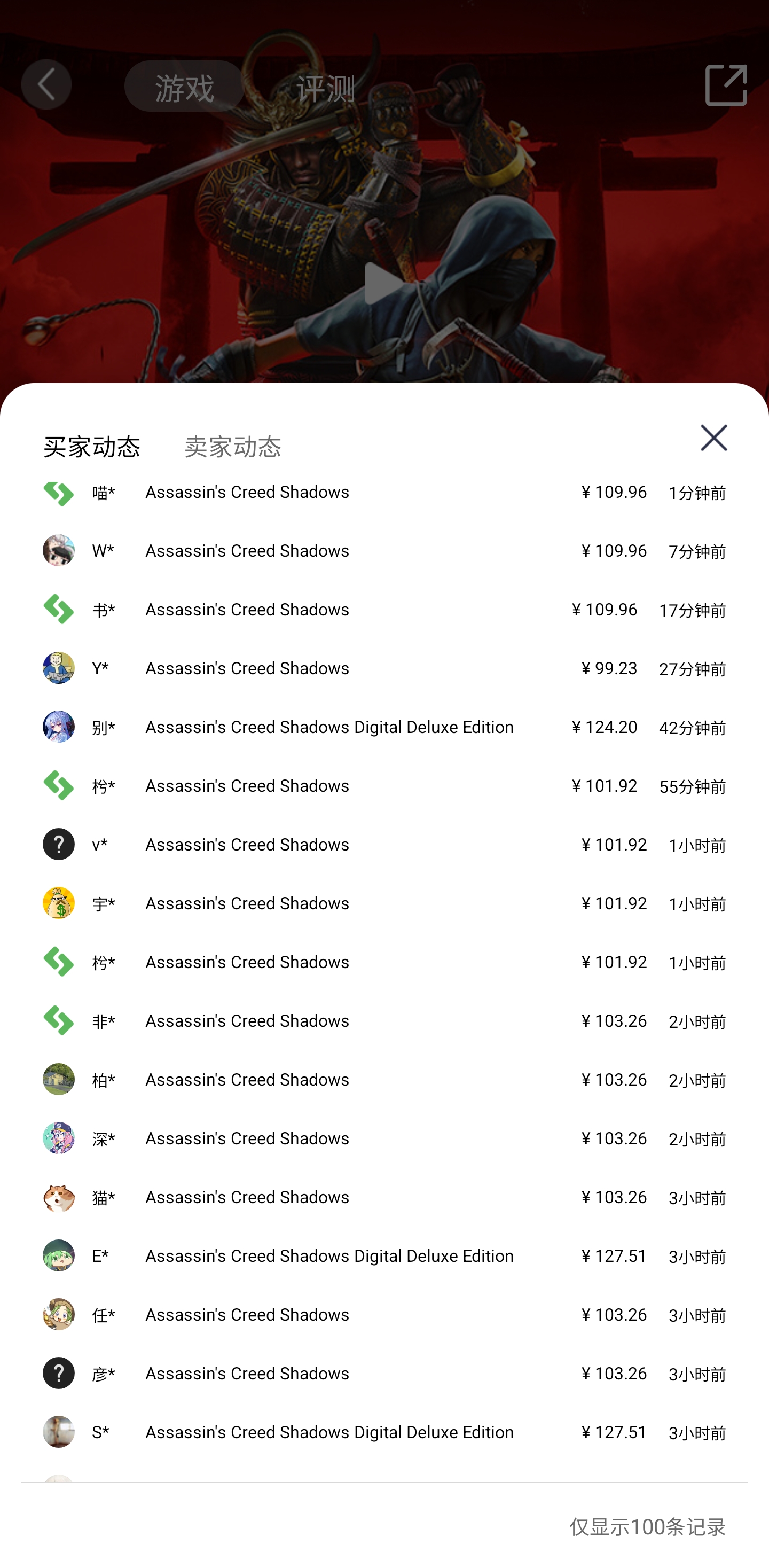Viewport: 769px width, 1568px height.
Task: Click the price ¥ 99.23
Action: coord(609,668)
